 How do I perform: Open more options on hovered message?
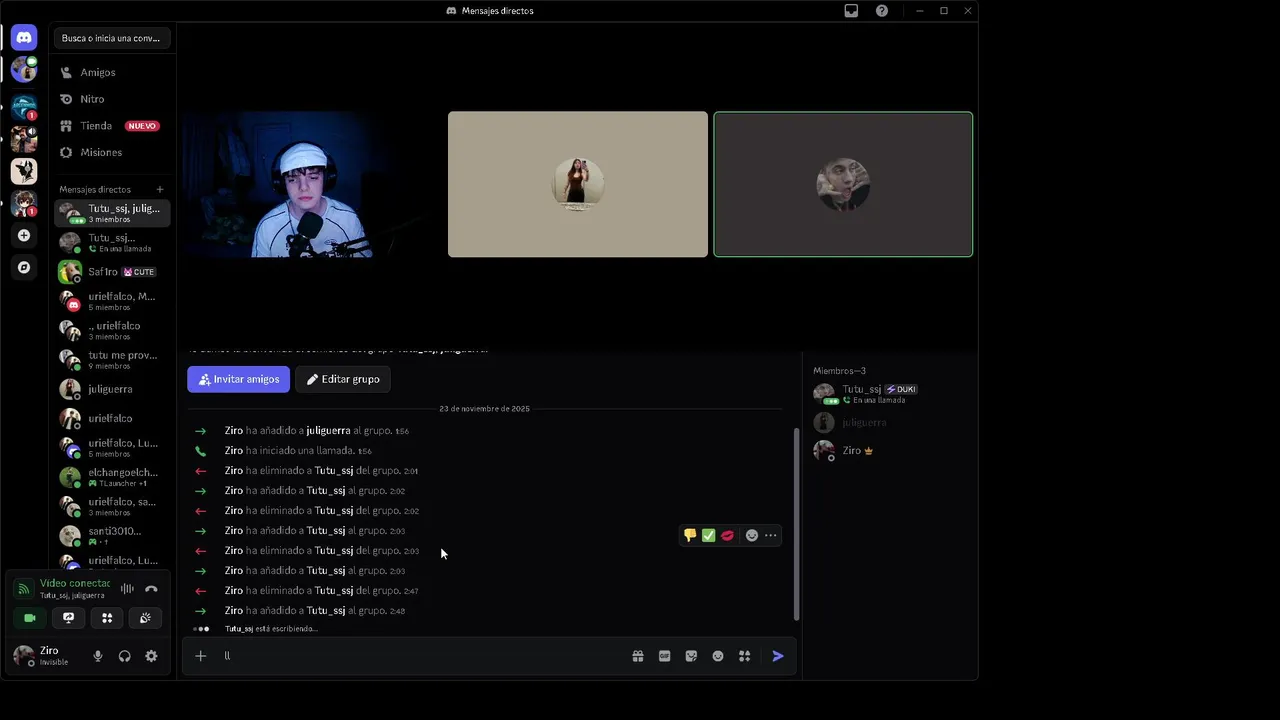click(770, 535)
